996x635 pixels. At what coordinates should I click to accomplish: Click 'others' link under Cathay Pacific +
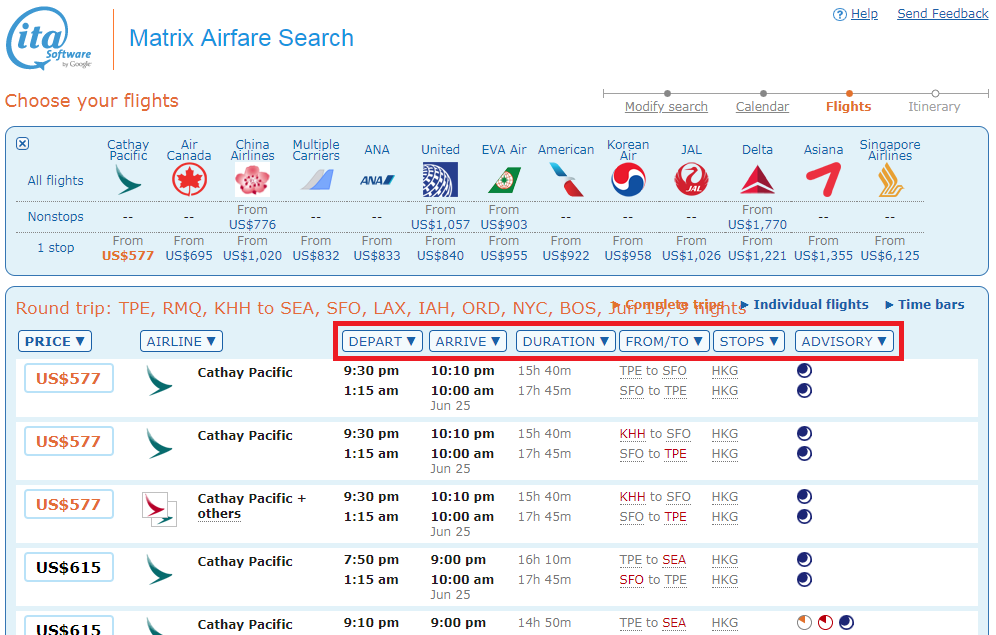point(219,514)
